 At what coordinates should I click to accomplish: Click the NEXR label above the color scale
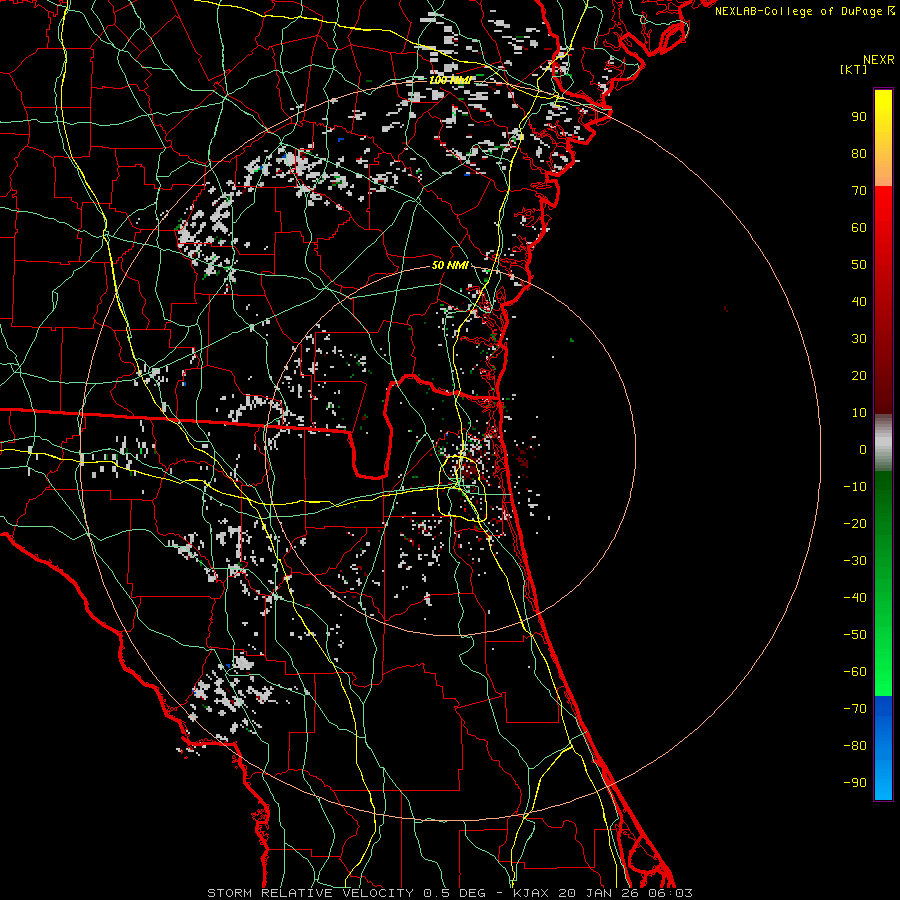878,60
